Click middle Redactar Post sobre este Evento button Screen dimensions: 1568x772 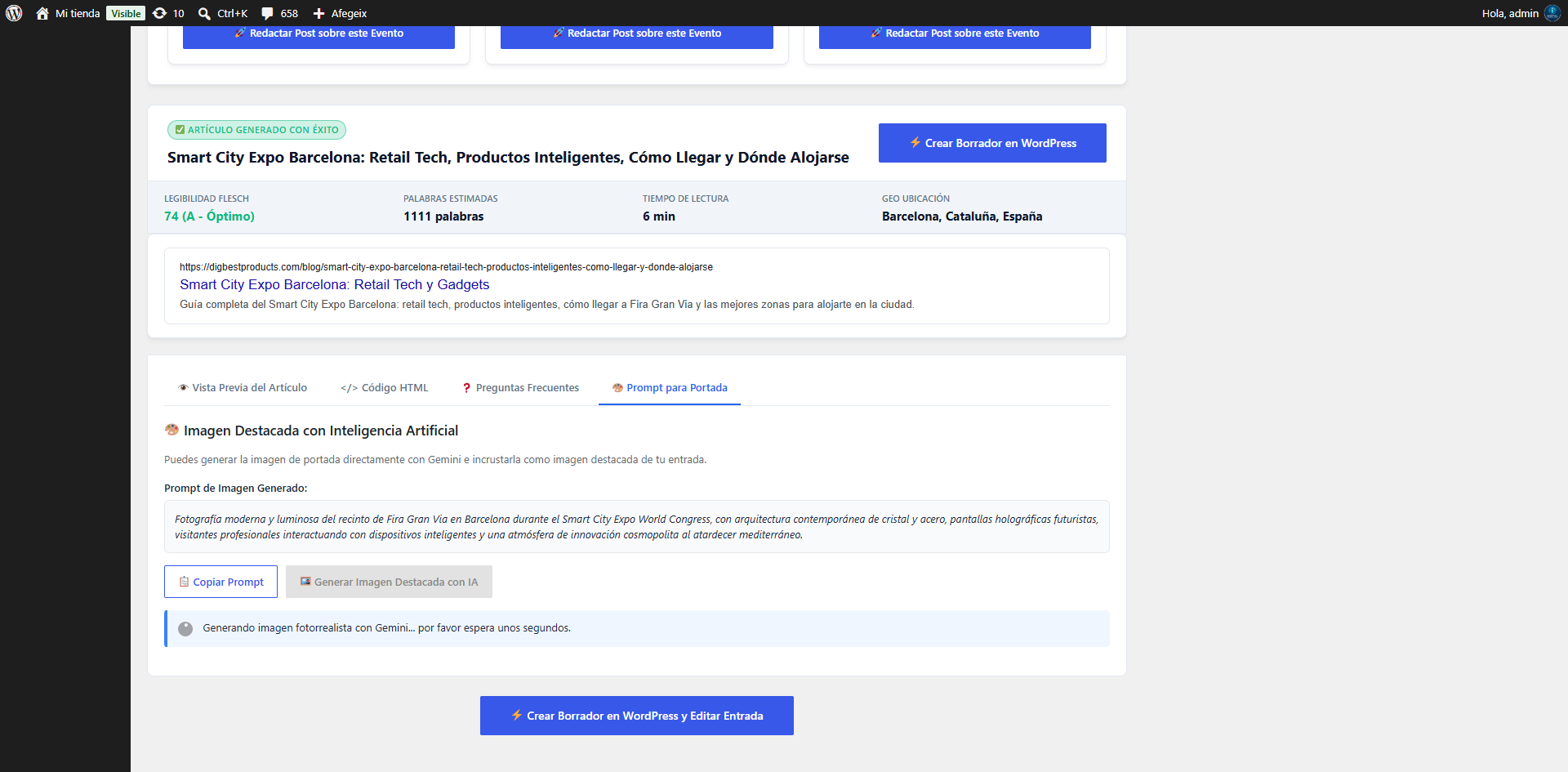tap(637, 33)
